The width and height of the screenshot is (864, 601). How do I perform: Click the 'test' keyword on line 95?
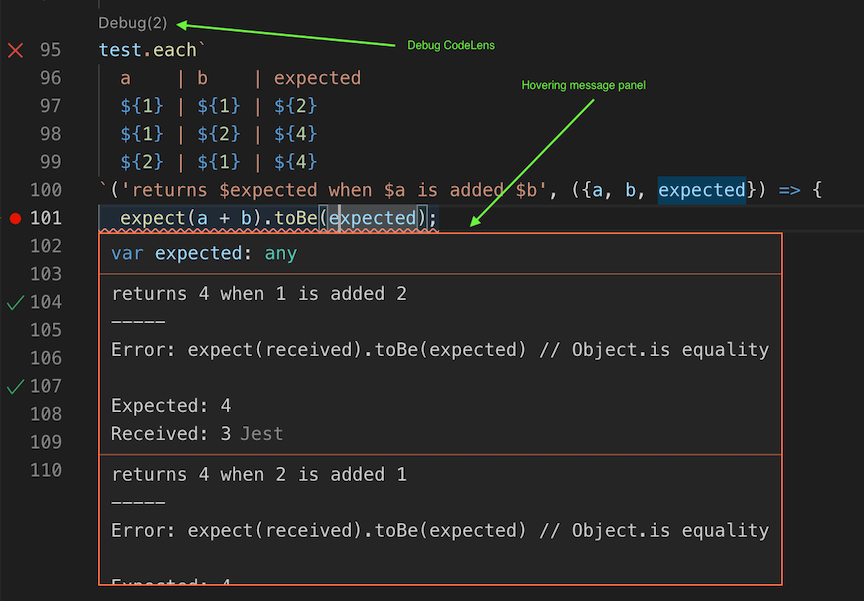coord(120,50)
